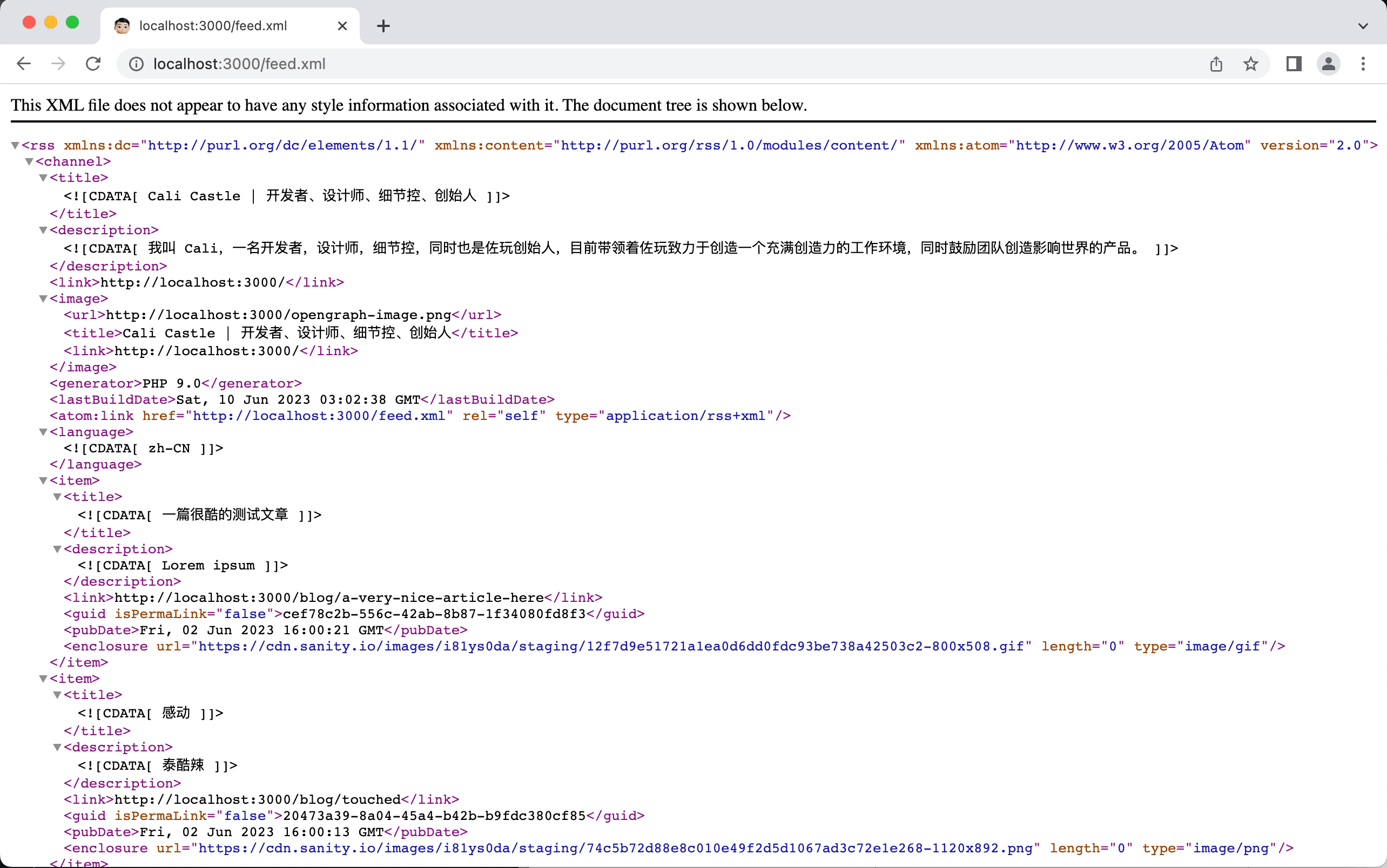Click the forward navigation arrow
This screenshot has width=1387, height=868.
point(58,64)
